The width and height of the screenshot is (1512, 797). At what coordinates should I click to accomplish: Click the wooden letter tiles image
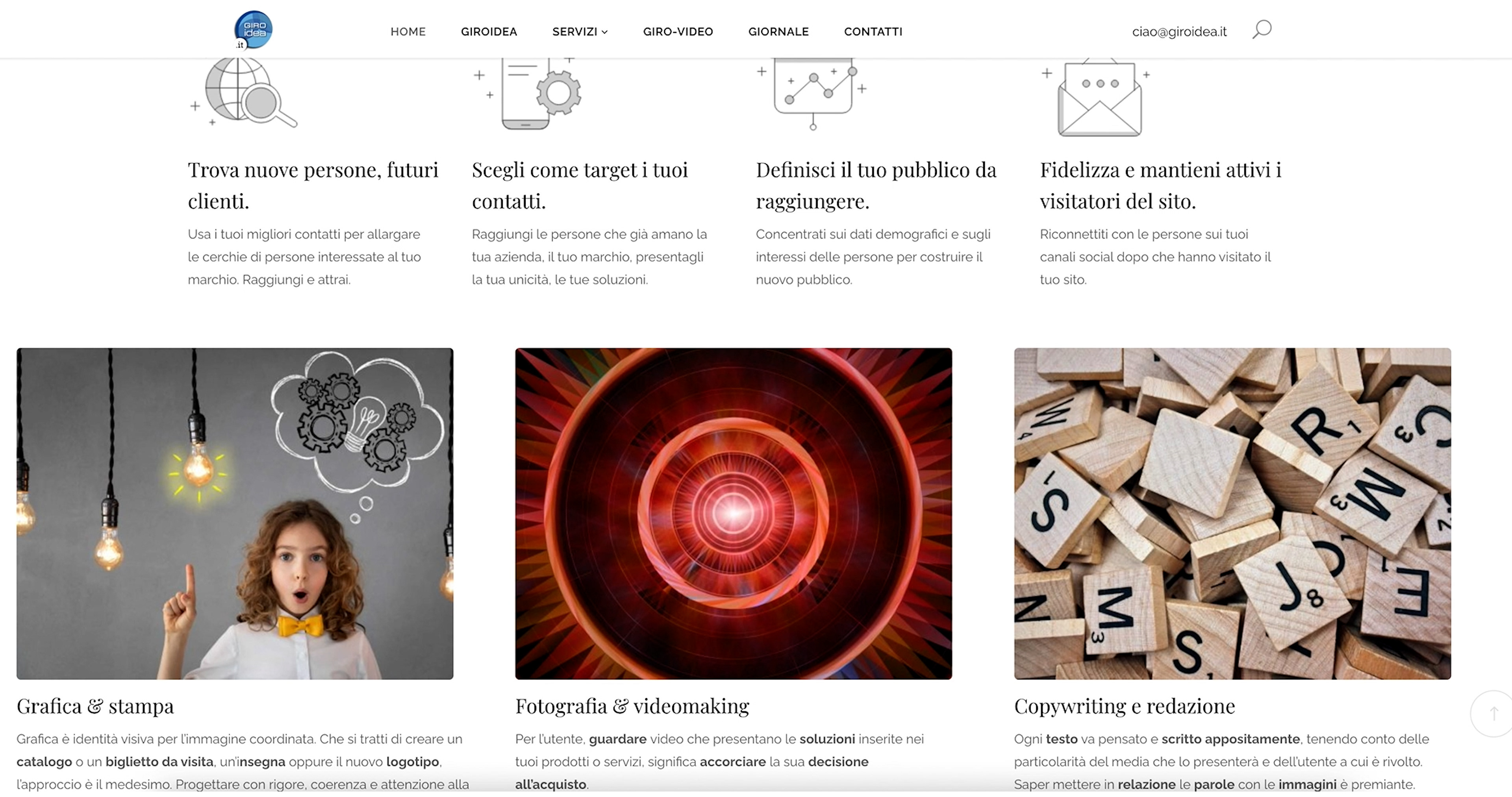1232,514
